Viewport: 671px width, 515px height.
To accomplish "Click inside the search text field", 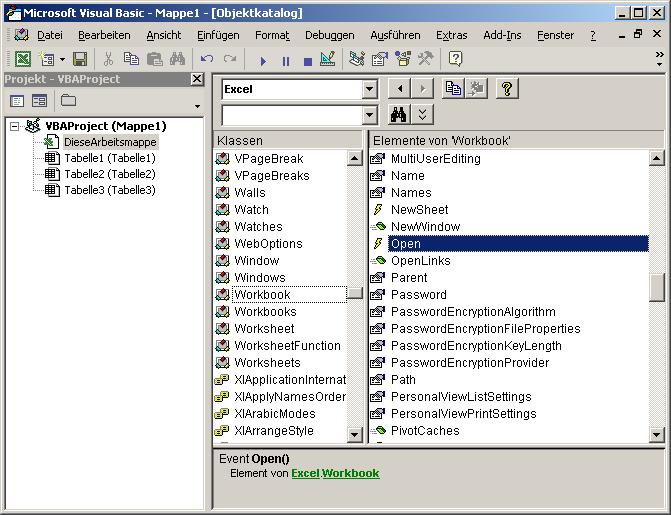I will coord(292,115).
